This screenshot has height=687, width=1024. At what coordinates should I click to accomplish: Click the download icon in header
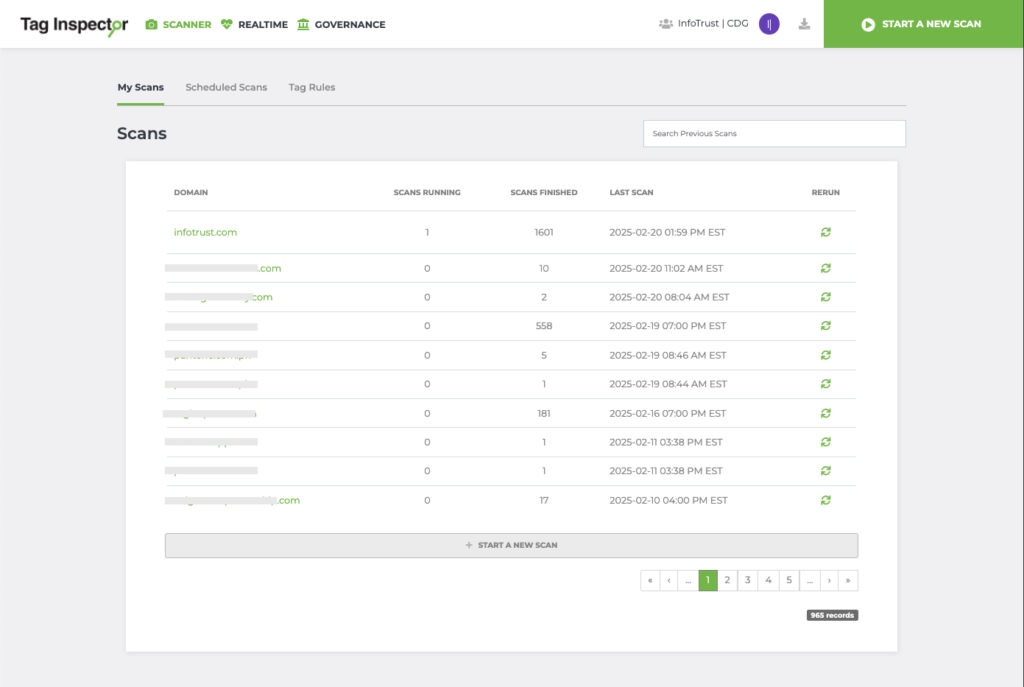pos(804,24)
